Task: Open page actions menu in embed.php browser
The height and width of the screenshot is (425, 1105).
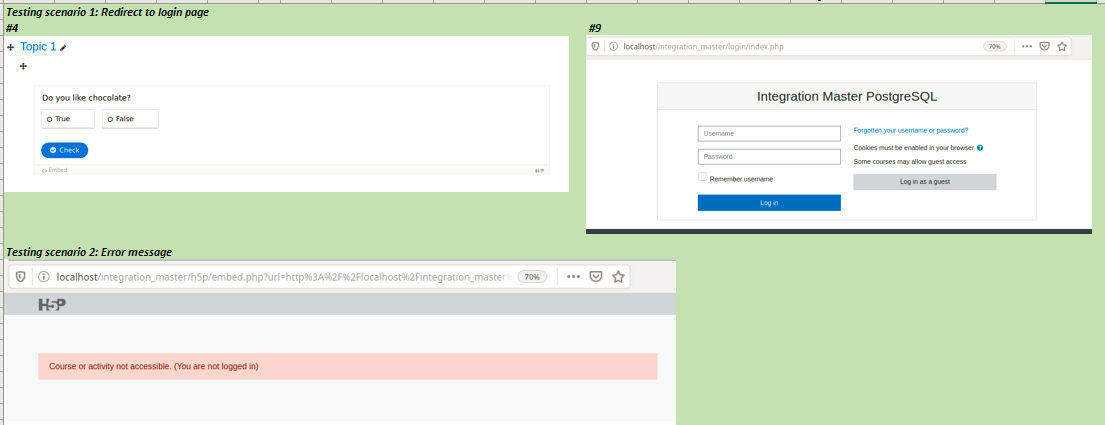Action: tap(574, 277)
